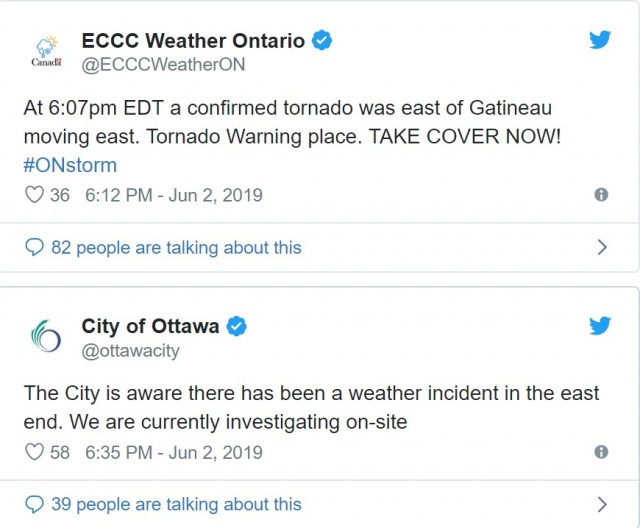
Task: Click ECCC Weather Ontario avatar logo
Action: click(47, 51)
